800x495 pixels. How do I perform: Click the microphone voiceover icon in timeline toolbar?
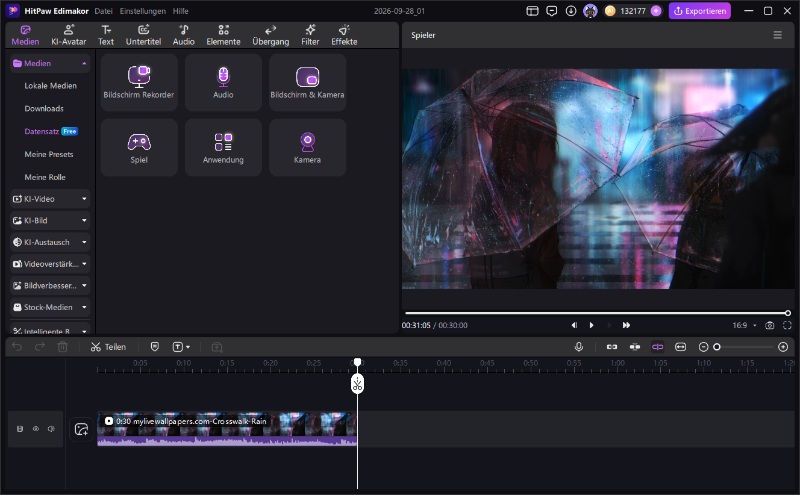(579, 347)
